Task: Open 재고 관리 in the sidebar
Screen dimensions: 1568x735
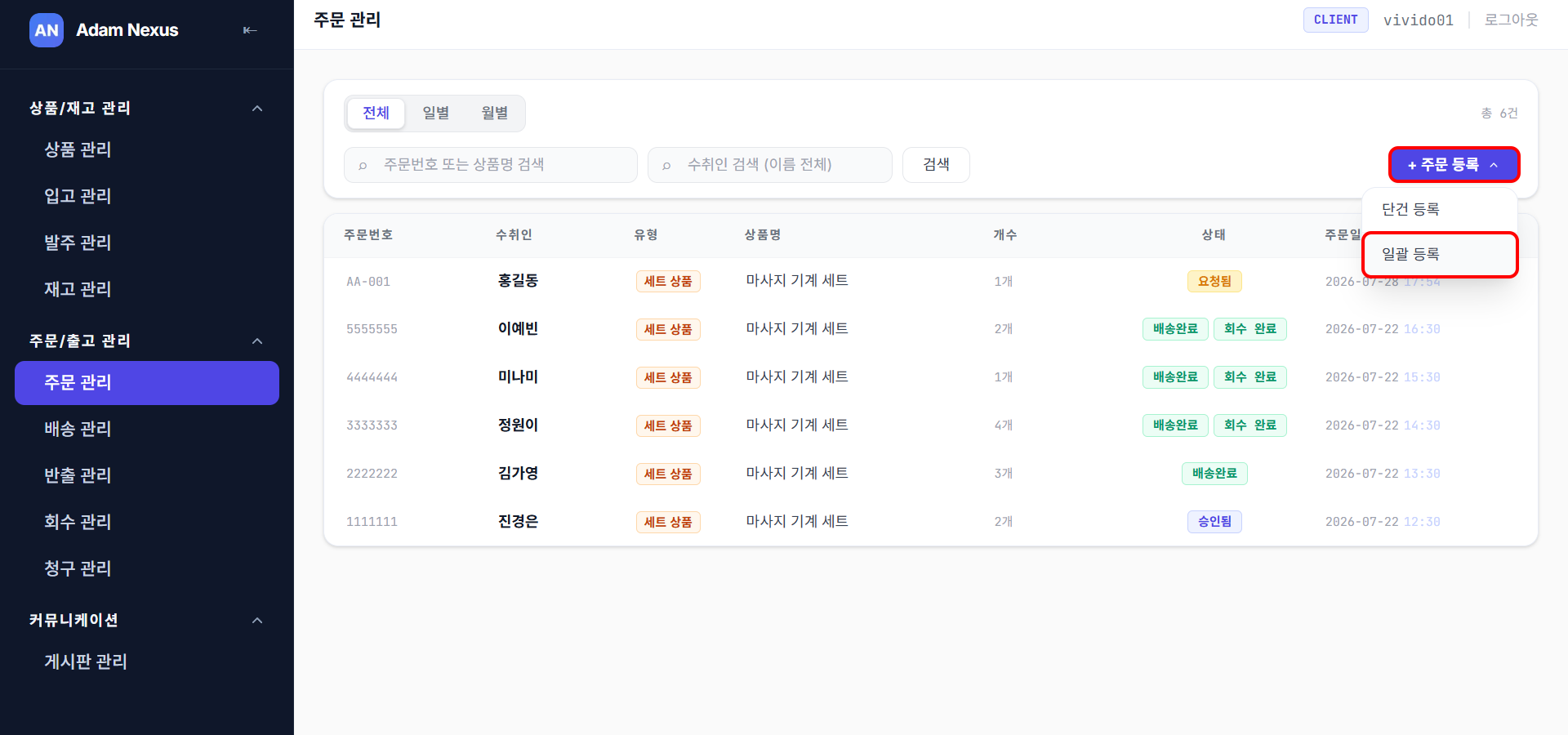Action: [147, 289]
